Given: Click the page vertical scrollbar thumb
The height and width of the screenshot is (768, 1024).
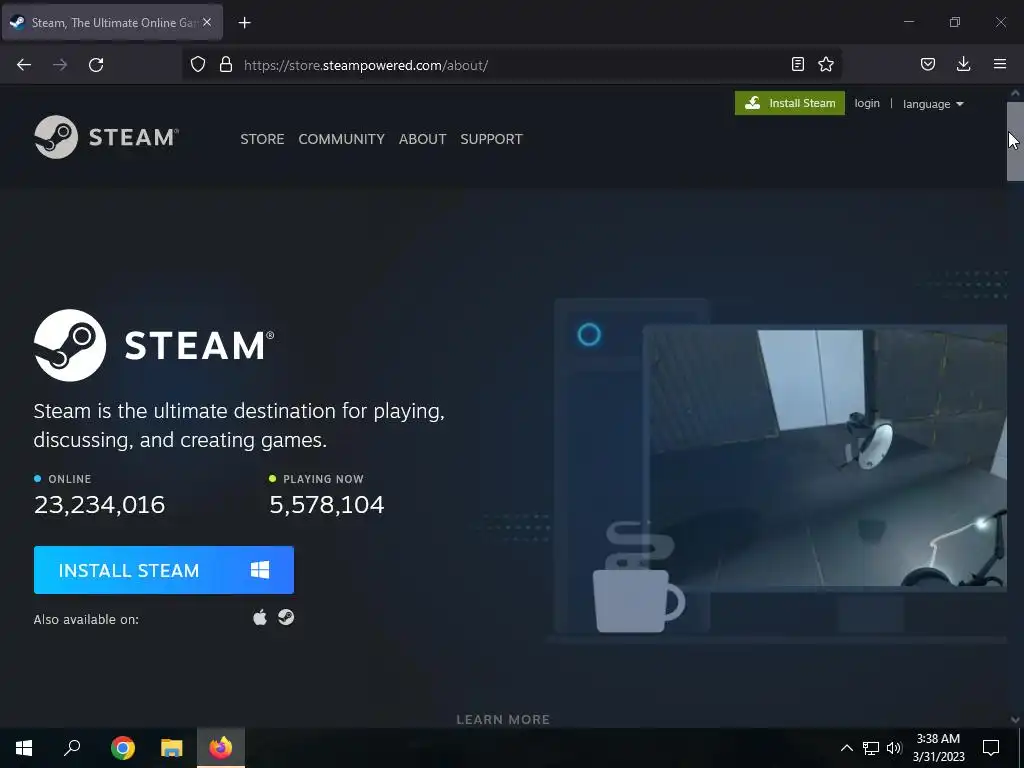Looking at the screenshot, I should click(x=1015, y=141).
